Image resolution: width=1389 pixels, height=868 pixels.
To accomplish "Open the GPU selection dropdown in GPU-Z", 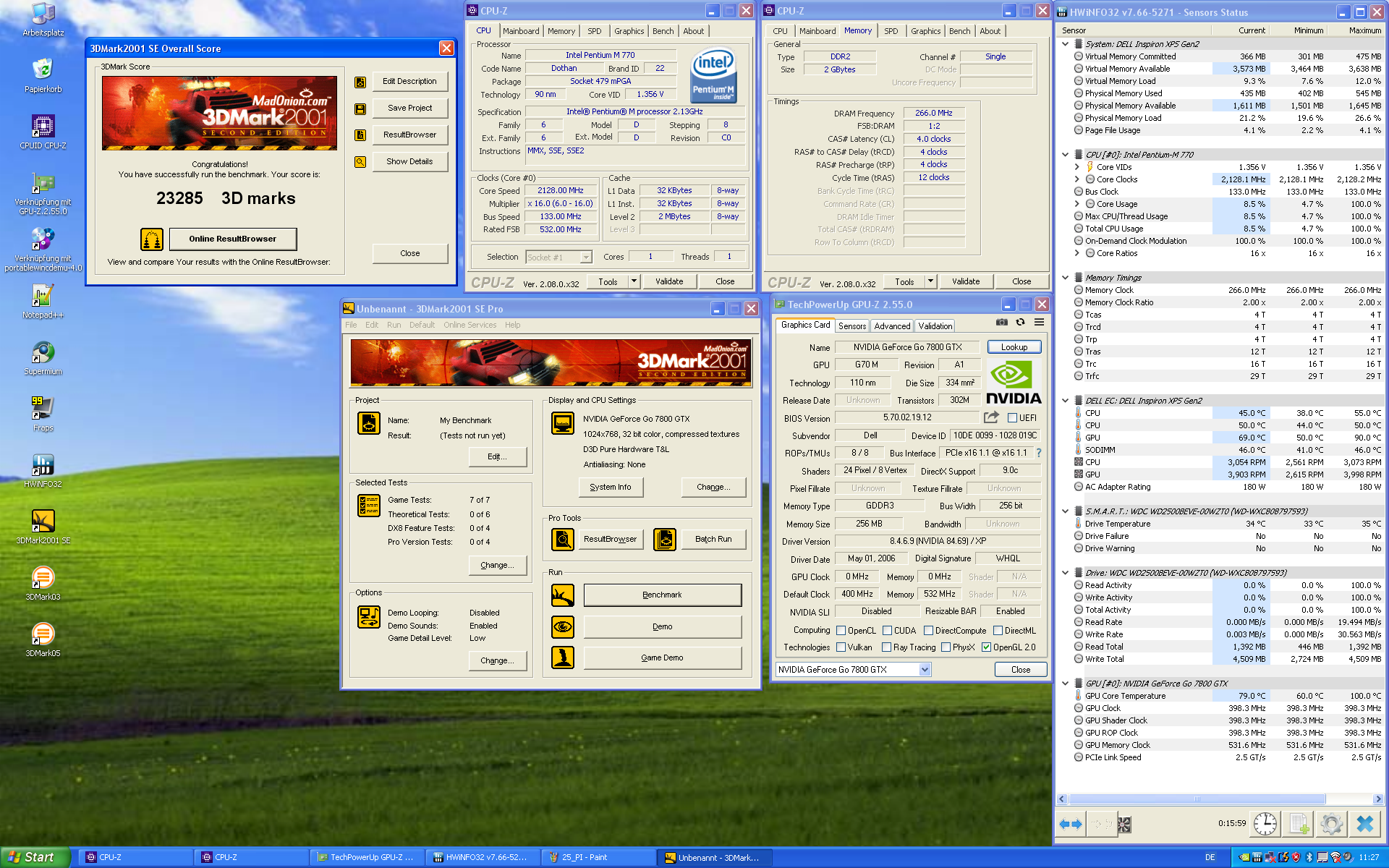I will (x=925, y=670).
